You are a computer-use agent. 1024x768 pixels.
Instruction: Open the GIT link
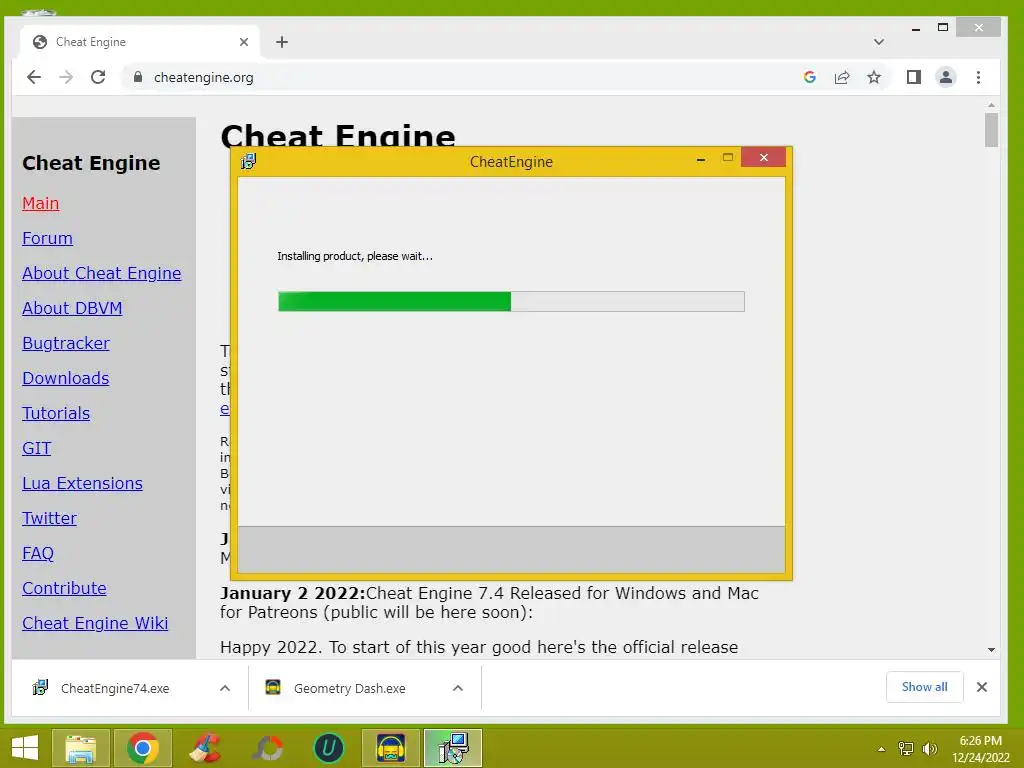pyautogui.click(x=37, y=448)
